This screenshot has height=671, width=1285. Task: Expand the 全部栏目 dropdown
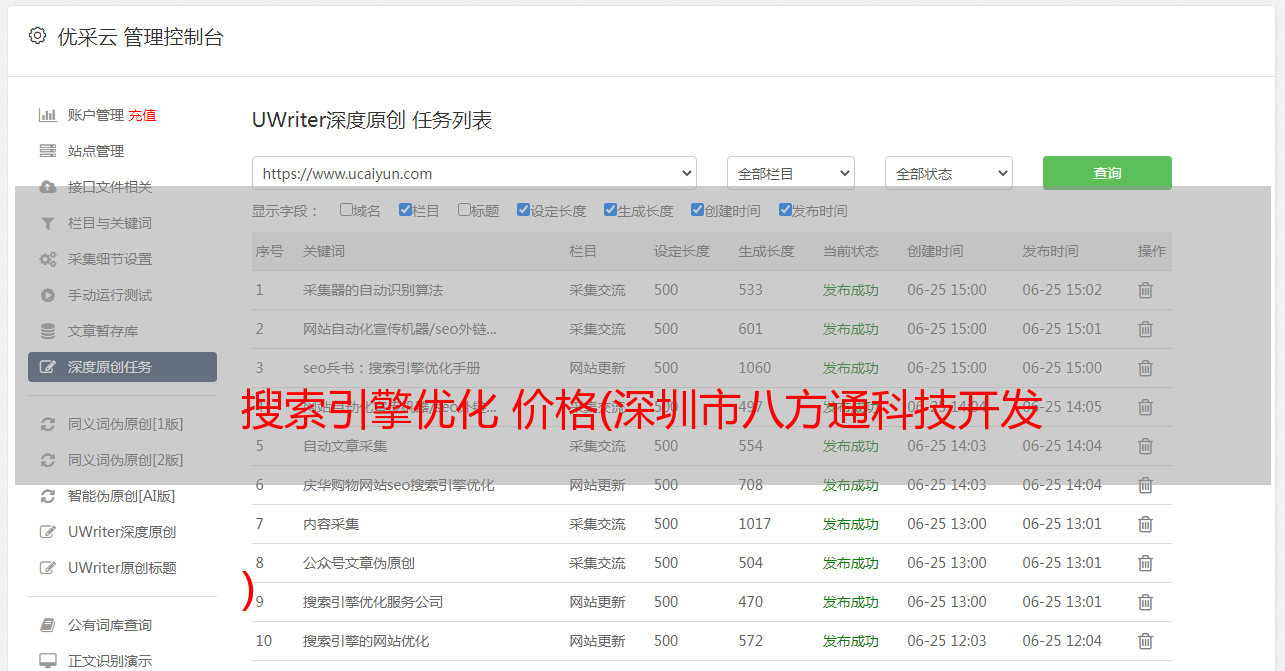[x=790, y=173]
